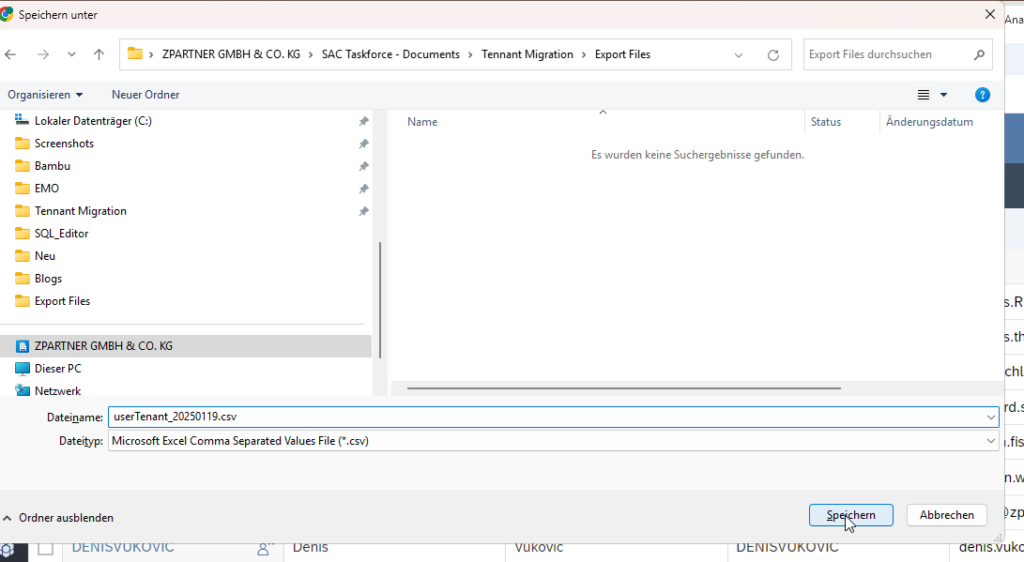The image size is (1024, 562).
Task: Go up one folder level arrow
Action: [x=99, y=54]
